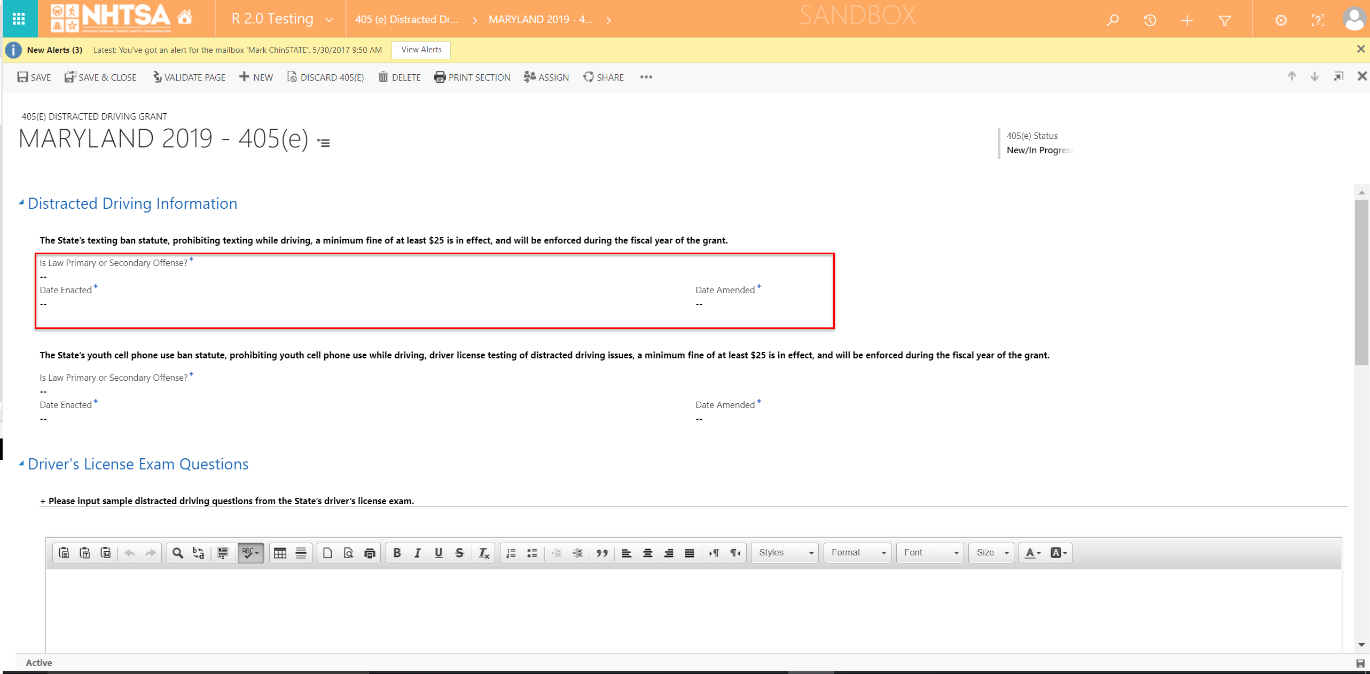
Task: Click the View Alerts button
Action: pos(420,50)
